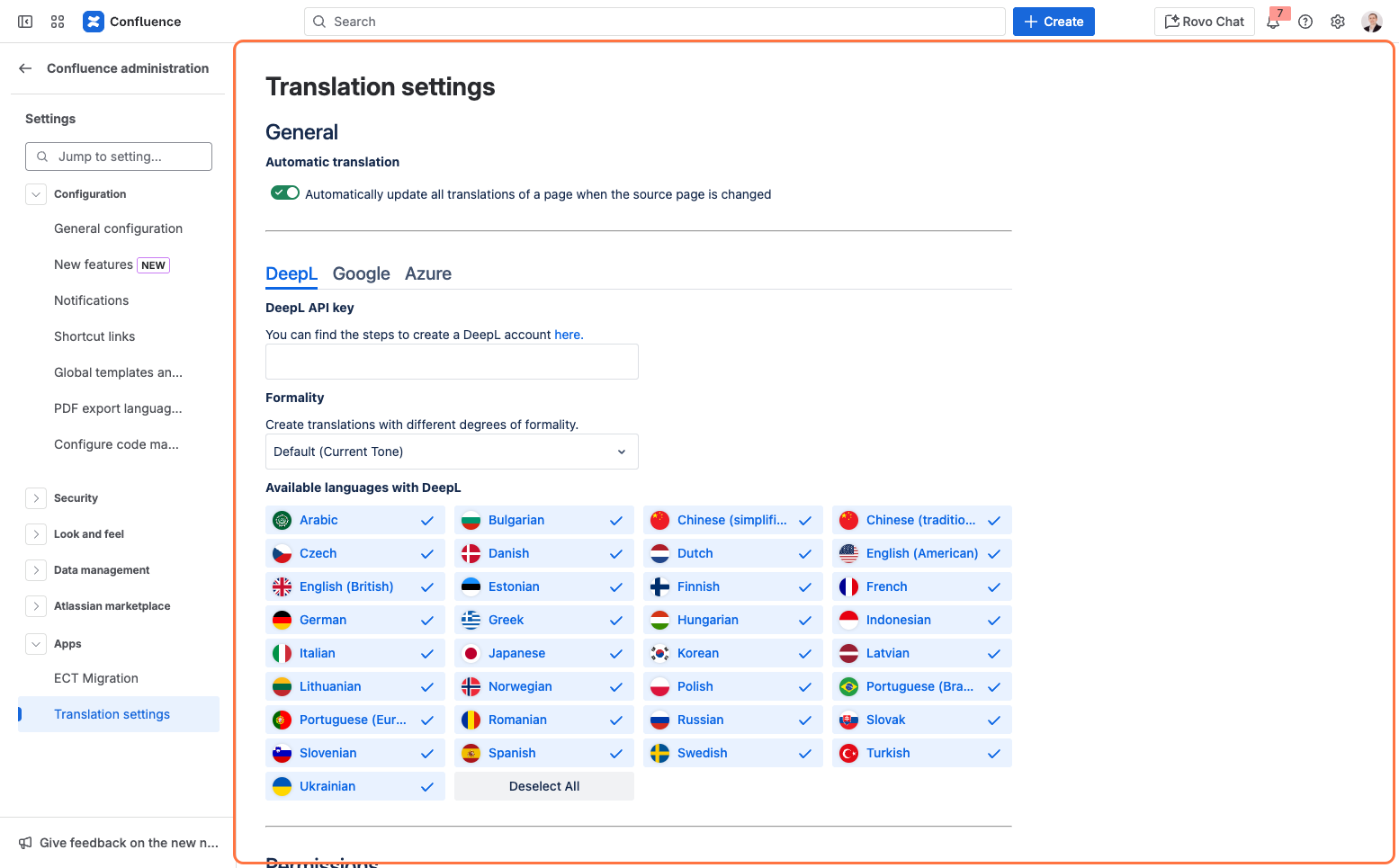Click the Create button
1399x868 pixels.
pyautogui.click(x=1054, y=22)
